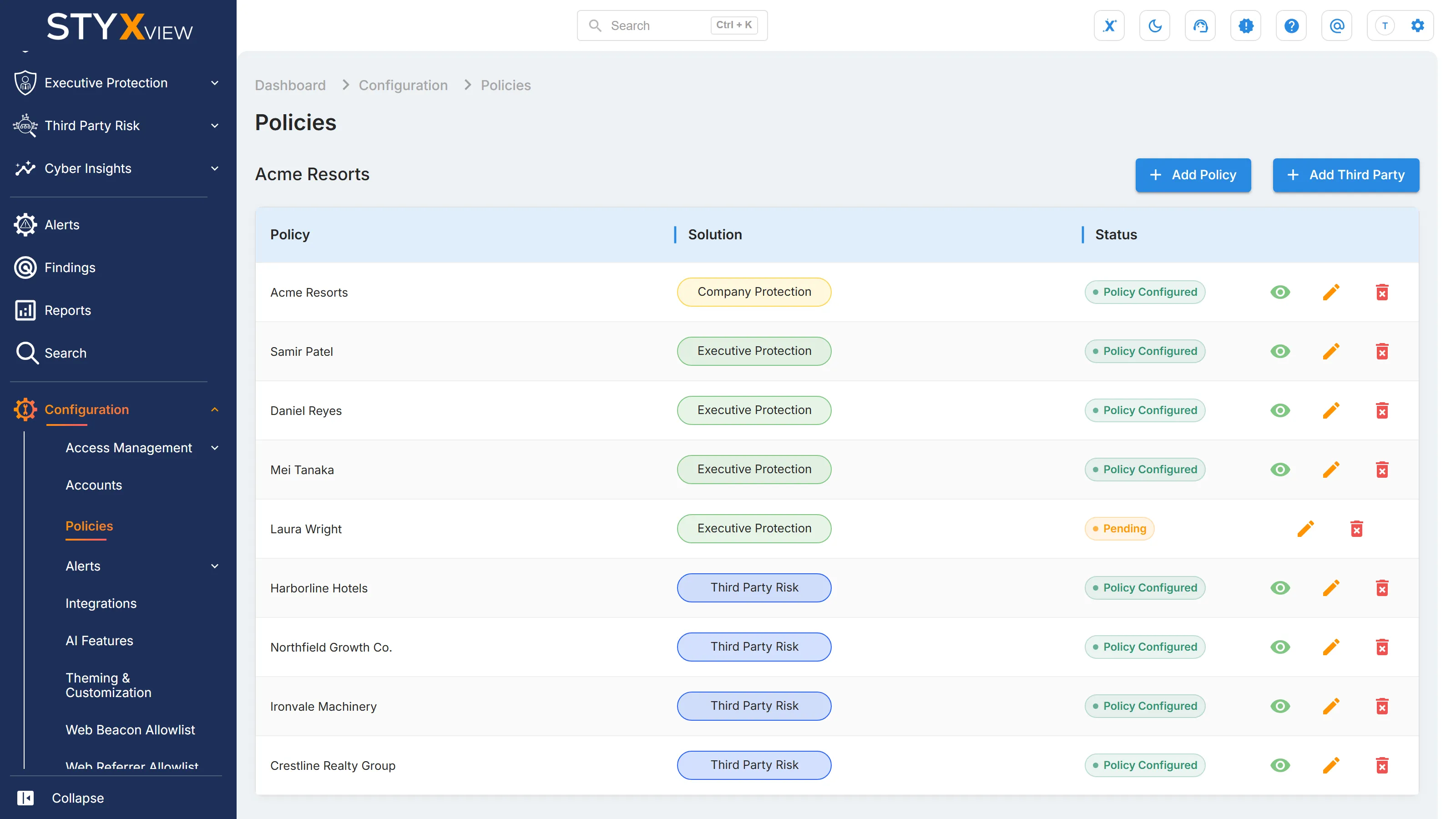Open settings gear icon in top bar
The width and height of the screenshot is (1456, 819).
[1417, 25]
